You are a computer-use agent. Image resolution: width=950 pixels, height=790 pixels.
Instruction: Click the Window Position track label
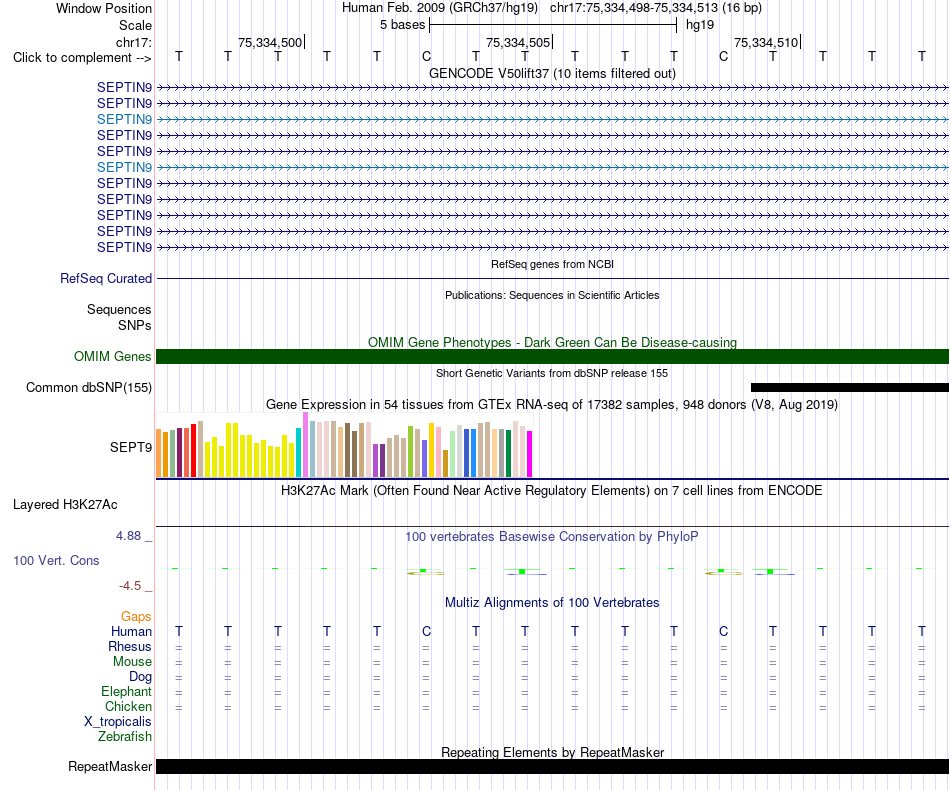click(104, 8)
